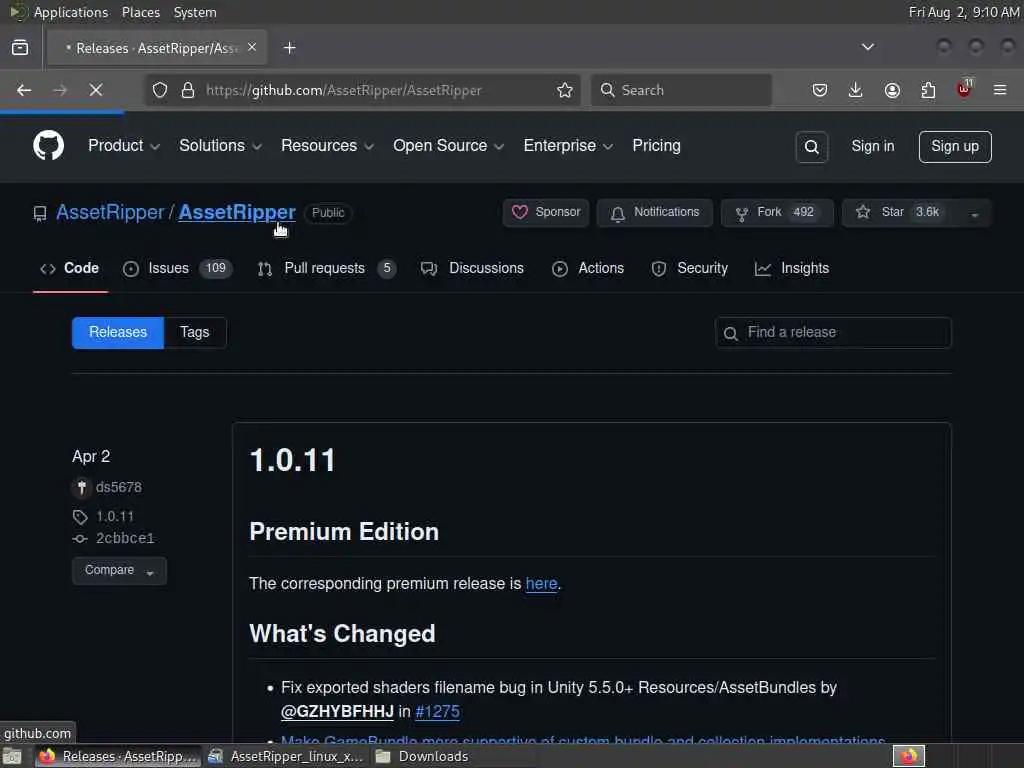The width and height of the screenshot is (1024, 768).
Task: Switch to Downloads taskbar window
Action: pos(423,756)
